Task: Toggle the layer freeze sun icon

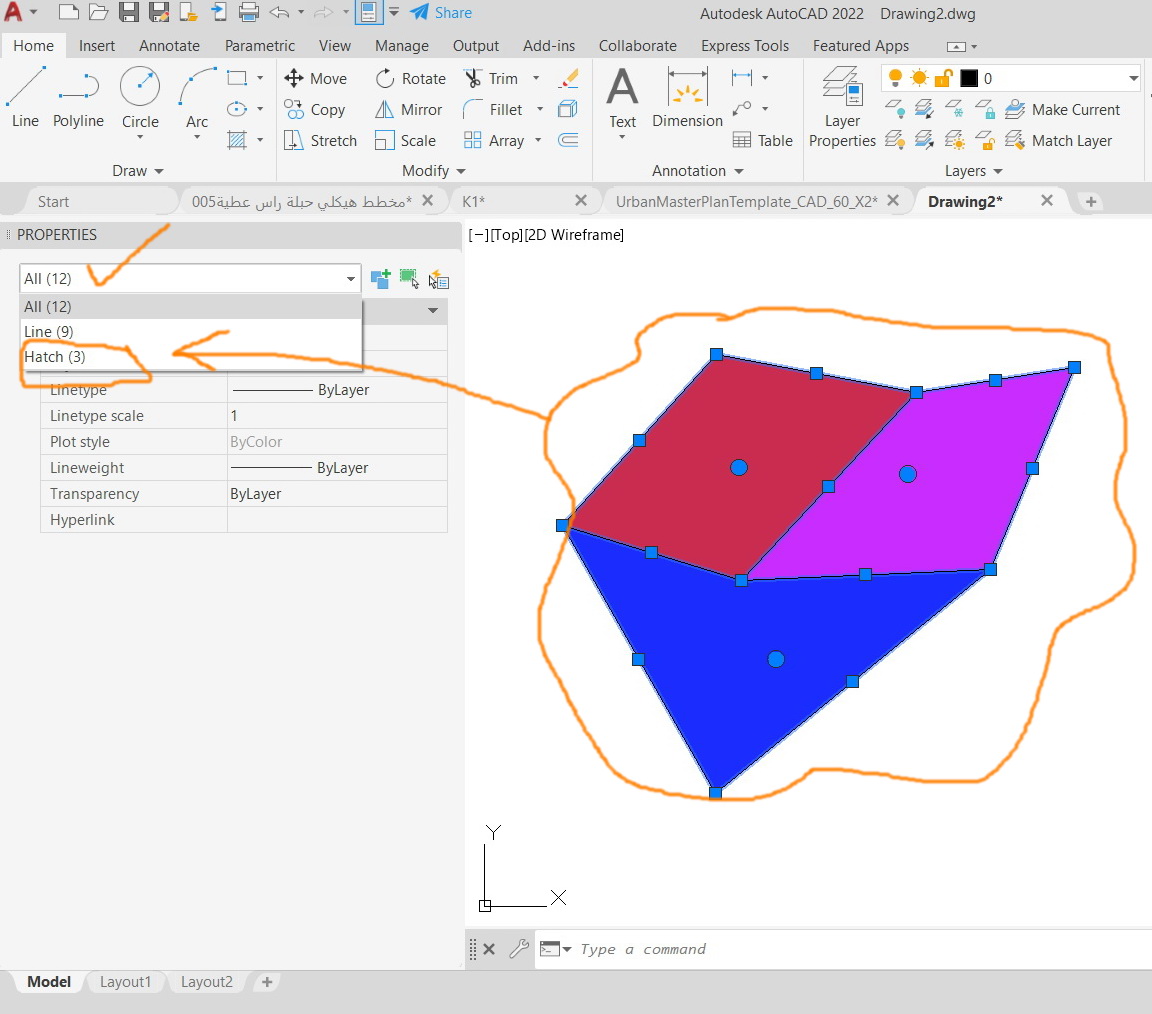Action: 919,78
